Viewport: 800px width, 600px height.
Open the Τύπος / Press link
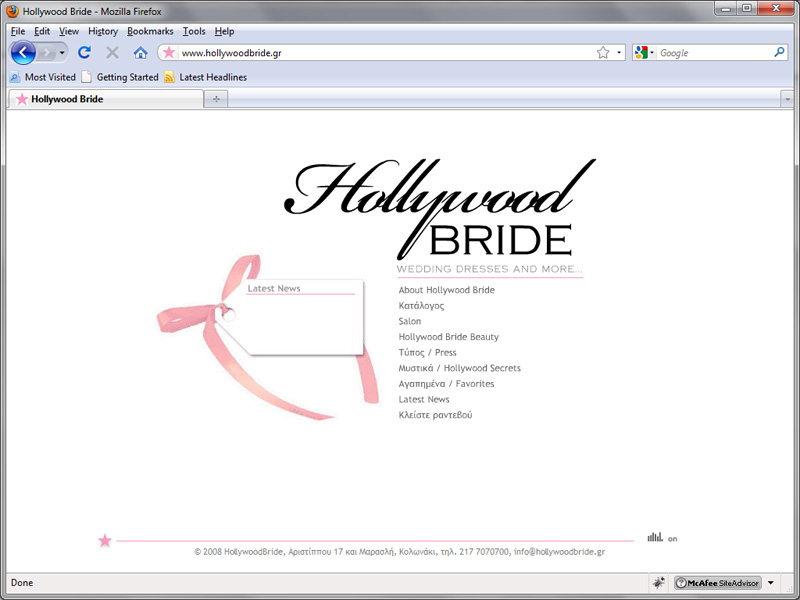pyautogui.click(x=427, y=353)
